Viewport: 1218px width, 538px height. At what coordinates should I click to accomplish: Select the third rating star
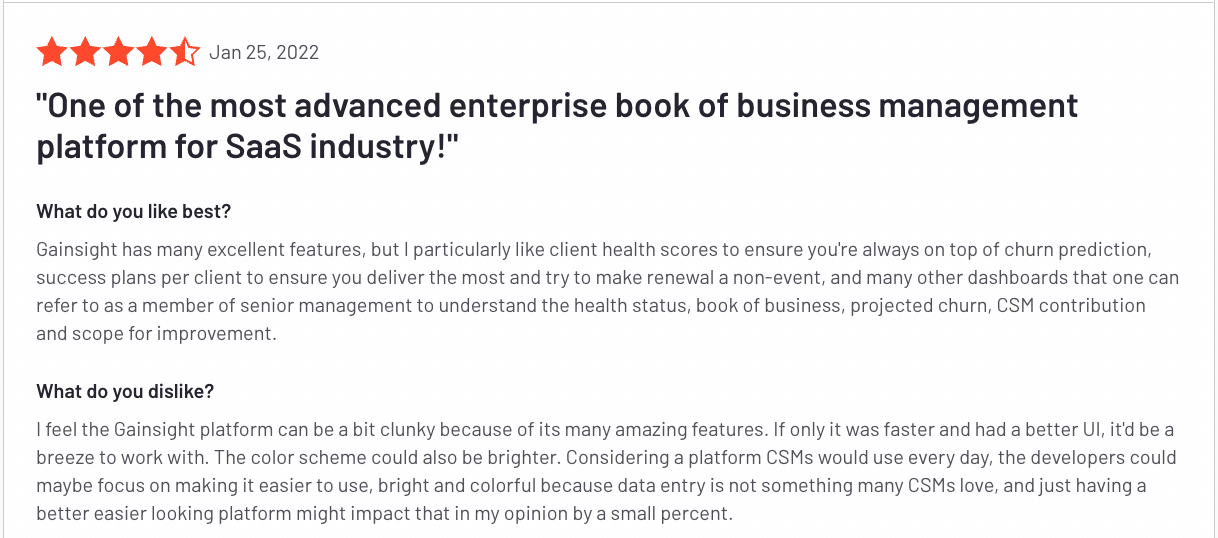(x=118, y=52)
